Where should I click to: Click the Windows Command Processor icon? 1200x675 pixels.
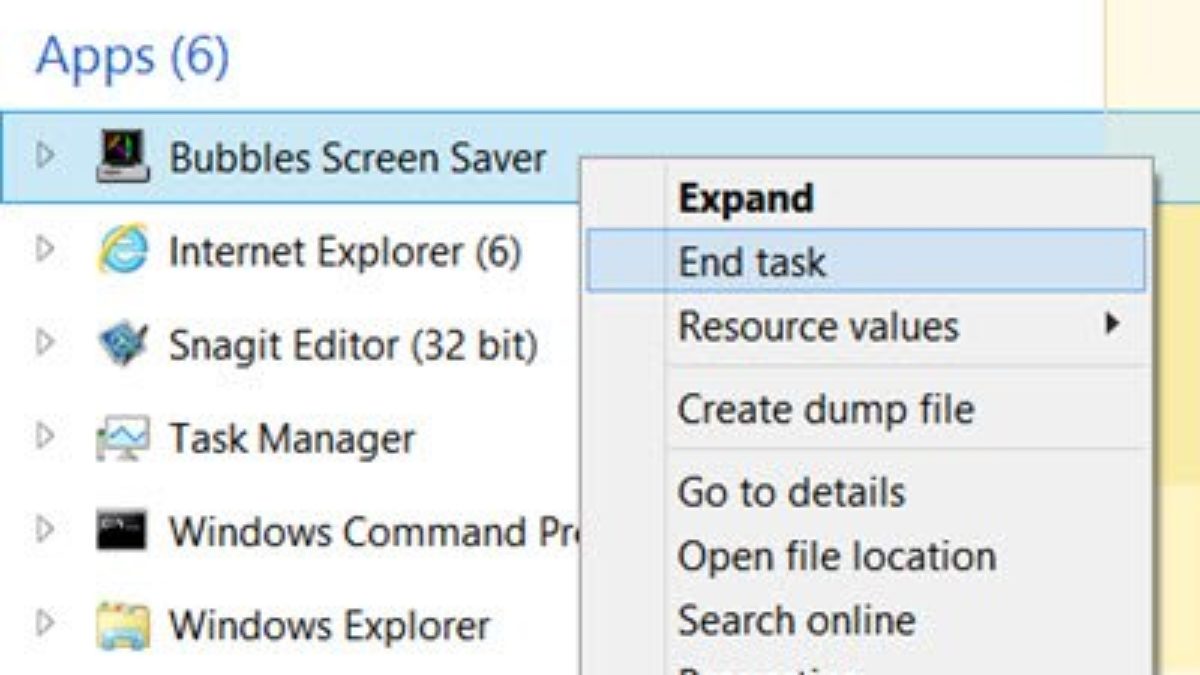tap(123, 531)
